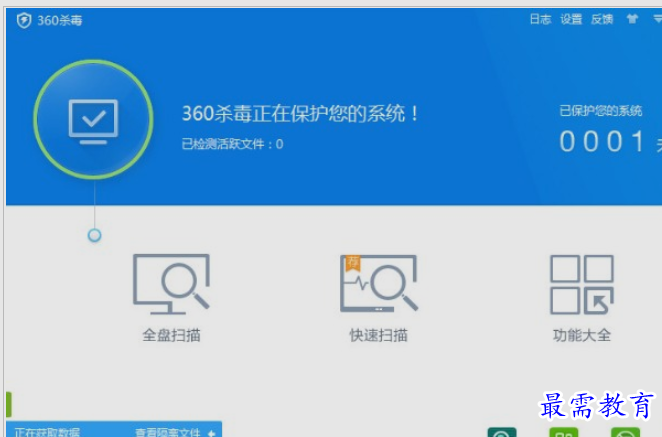Open the 反馈 feedback option
Viewport: 662px width, 437px height.
pos(602,19)
